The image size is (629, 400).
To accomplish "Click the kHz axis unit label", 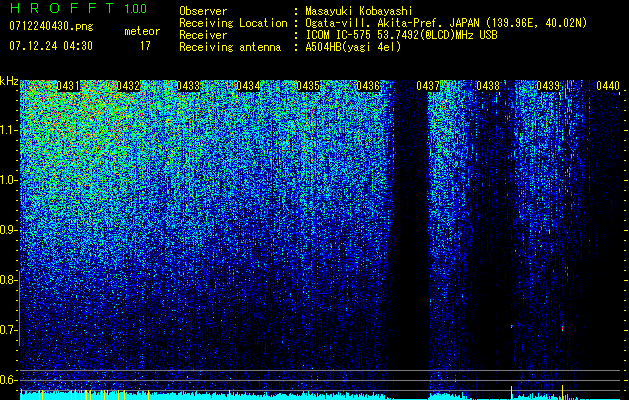I will [9, 81].
